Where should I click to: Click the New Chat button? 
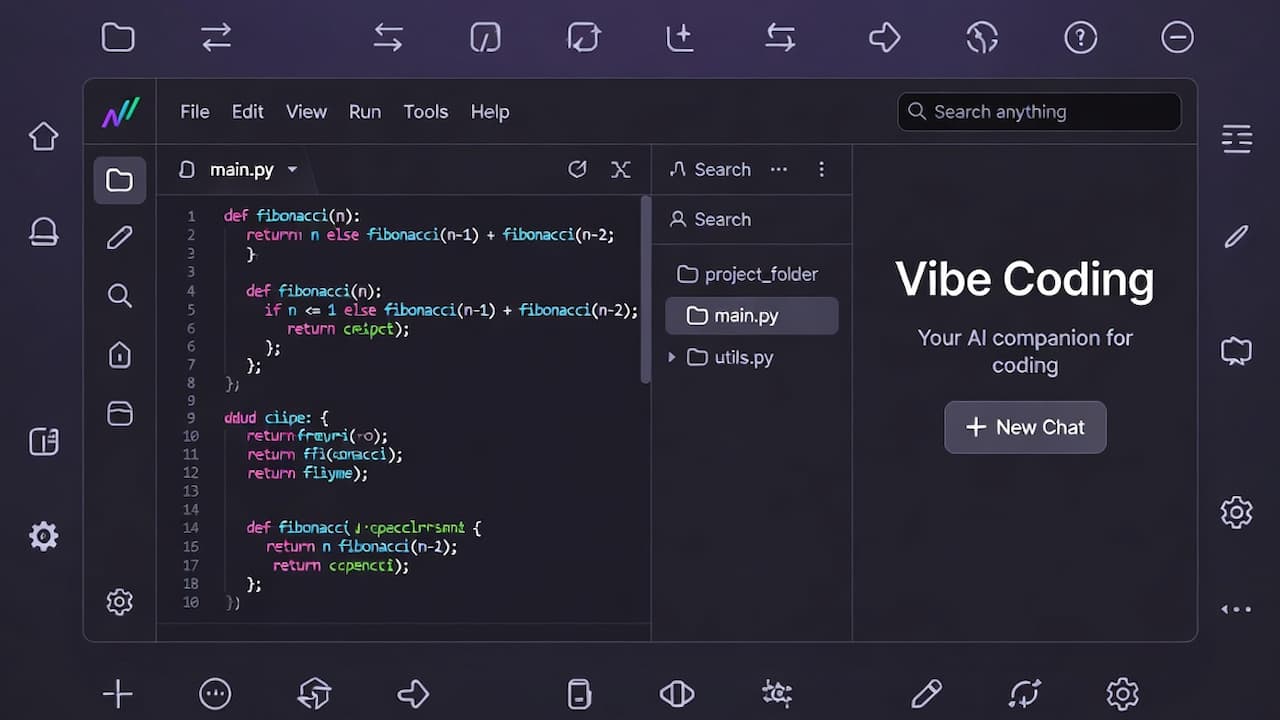tap(1025, 427)
